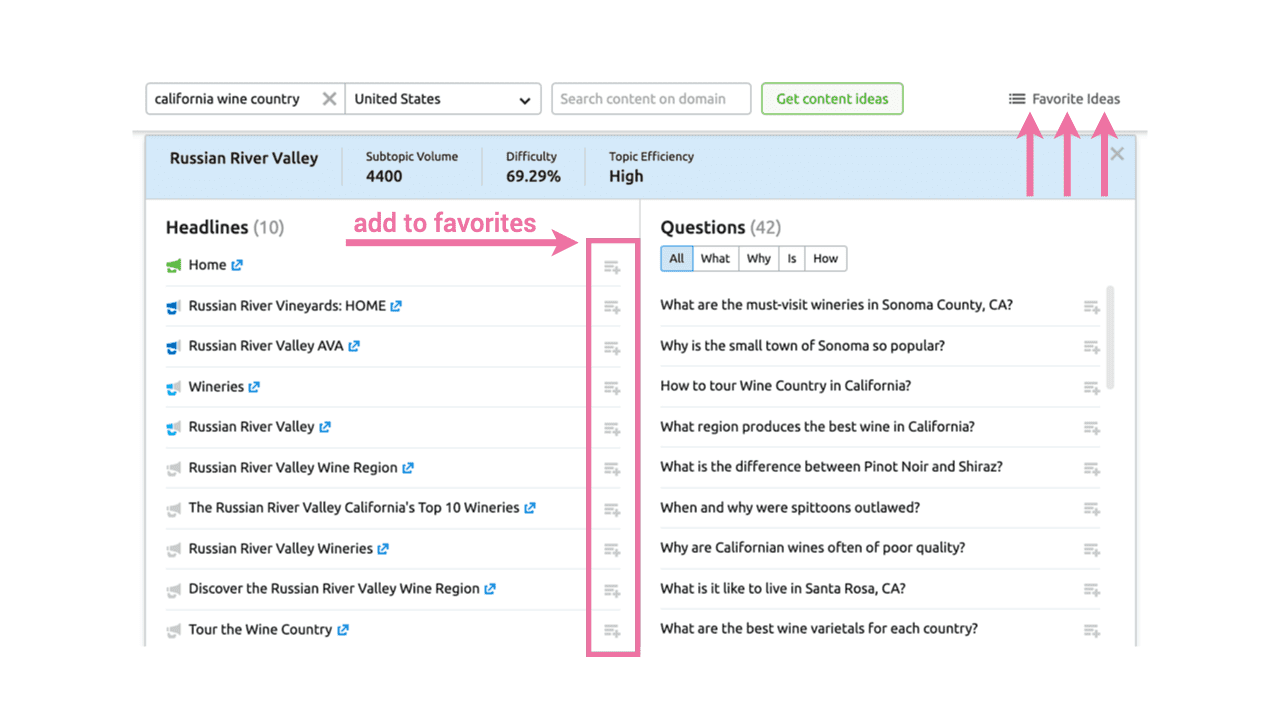Switch questions filter to 'How'

pyautogui.click(x=825, y=258)
